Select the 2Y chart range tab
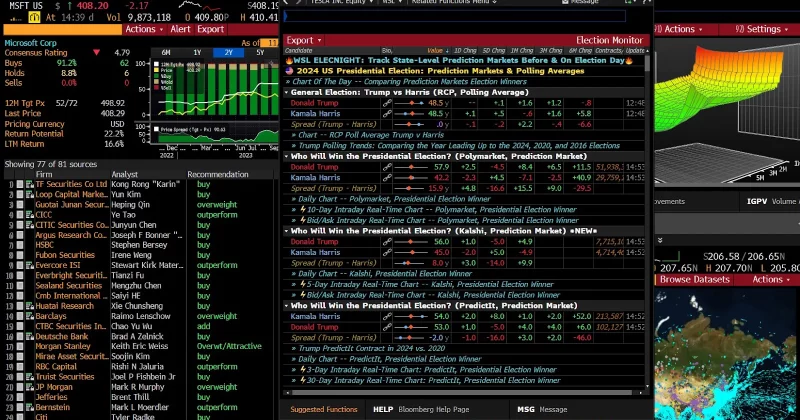800x420 pixels. pyautogui.click(x=228, y=53)
